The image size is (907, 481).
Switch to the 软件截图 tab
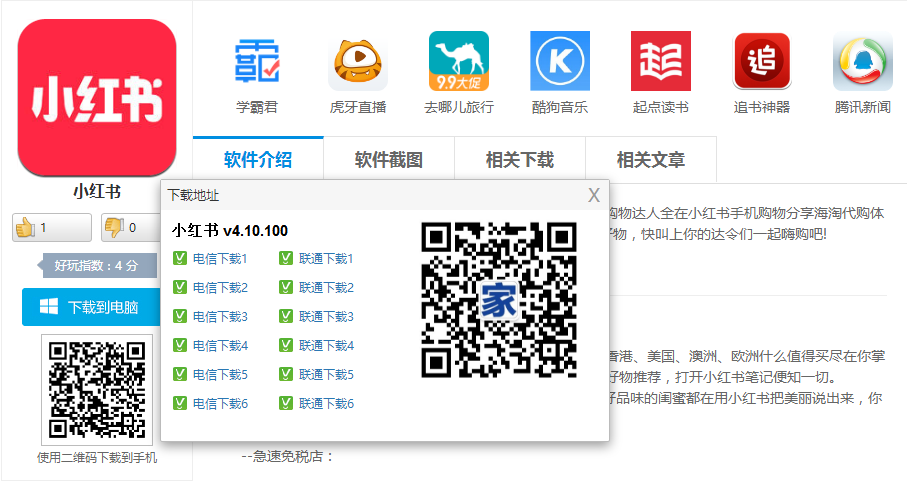click(389, 160)
